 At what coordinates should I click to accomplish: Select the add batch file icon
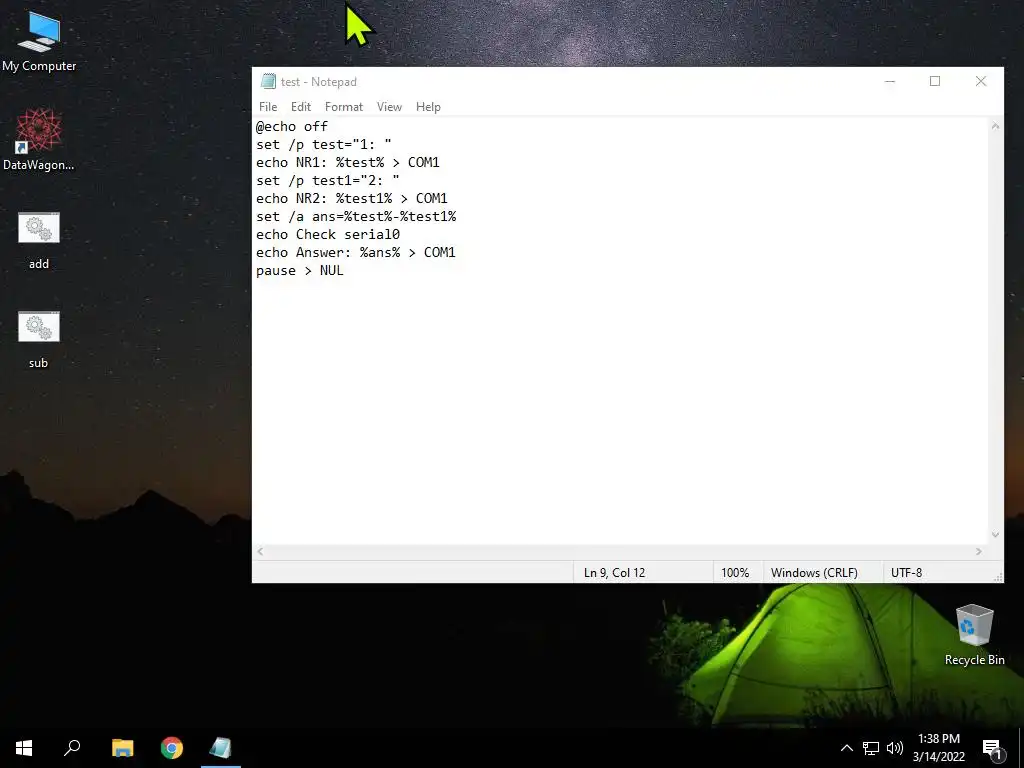[39, 240]
